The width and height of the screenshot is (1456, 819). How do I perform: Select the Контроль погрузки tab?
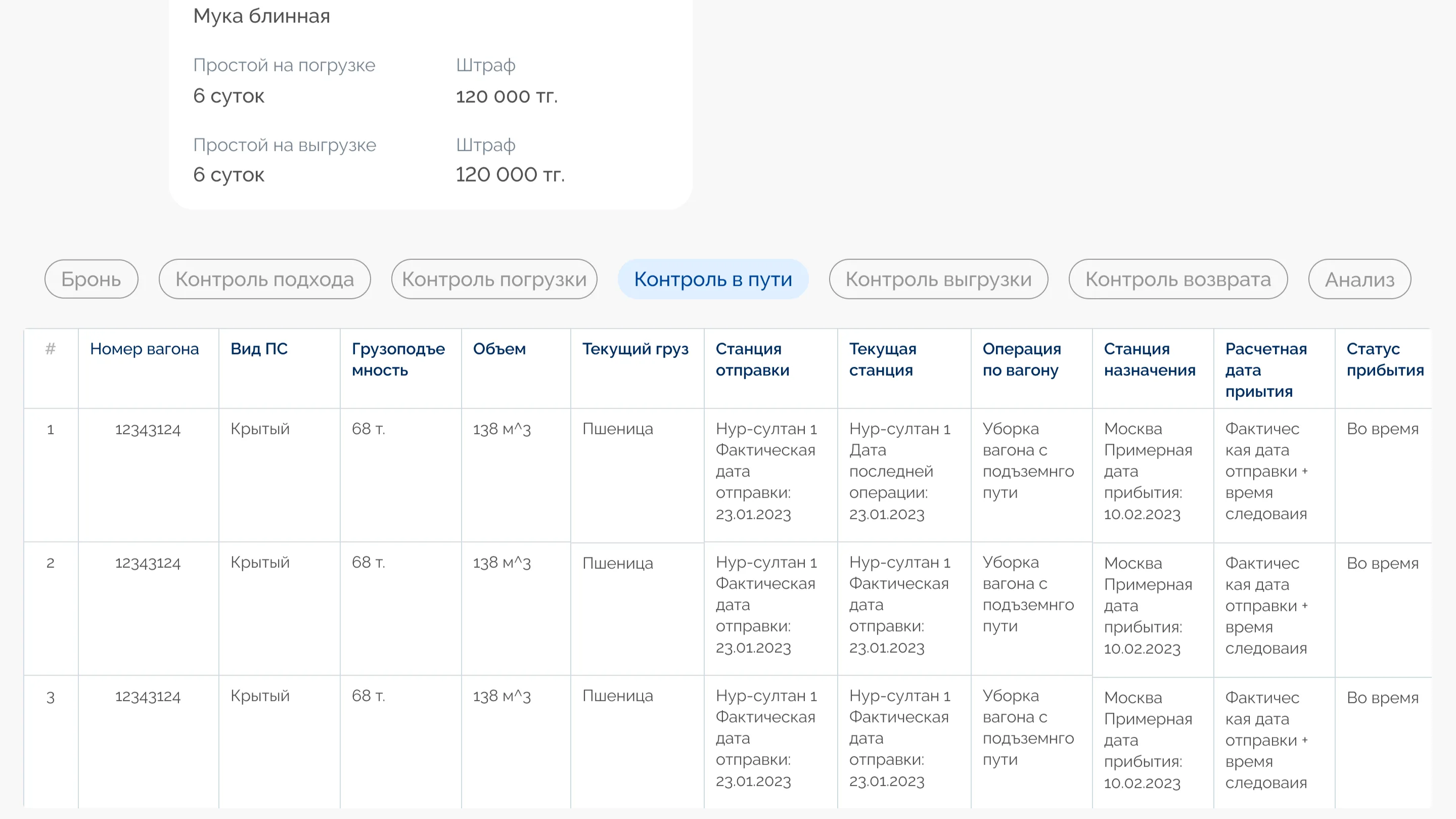click(494, 279)
